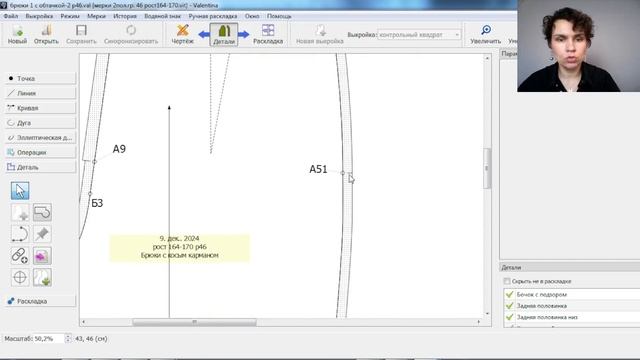Pick the new detail tool with plus sign
640x360 pixels.
[20, 213]
